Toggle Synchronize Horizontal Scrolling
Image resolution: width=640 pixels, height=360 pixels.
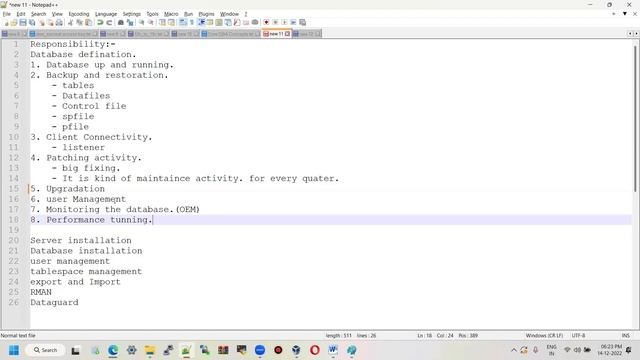(171, 22)
